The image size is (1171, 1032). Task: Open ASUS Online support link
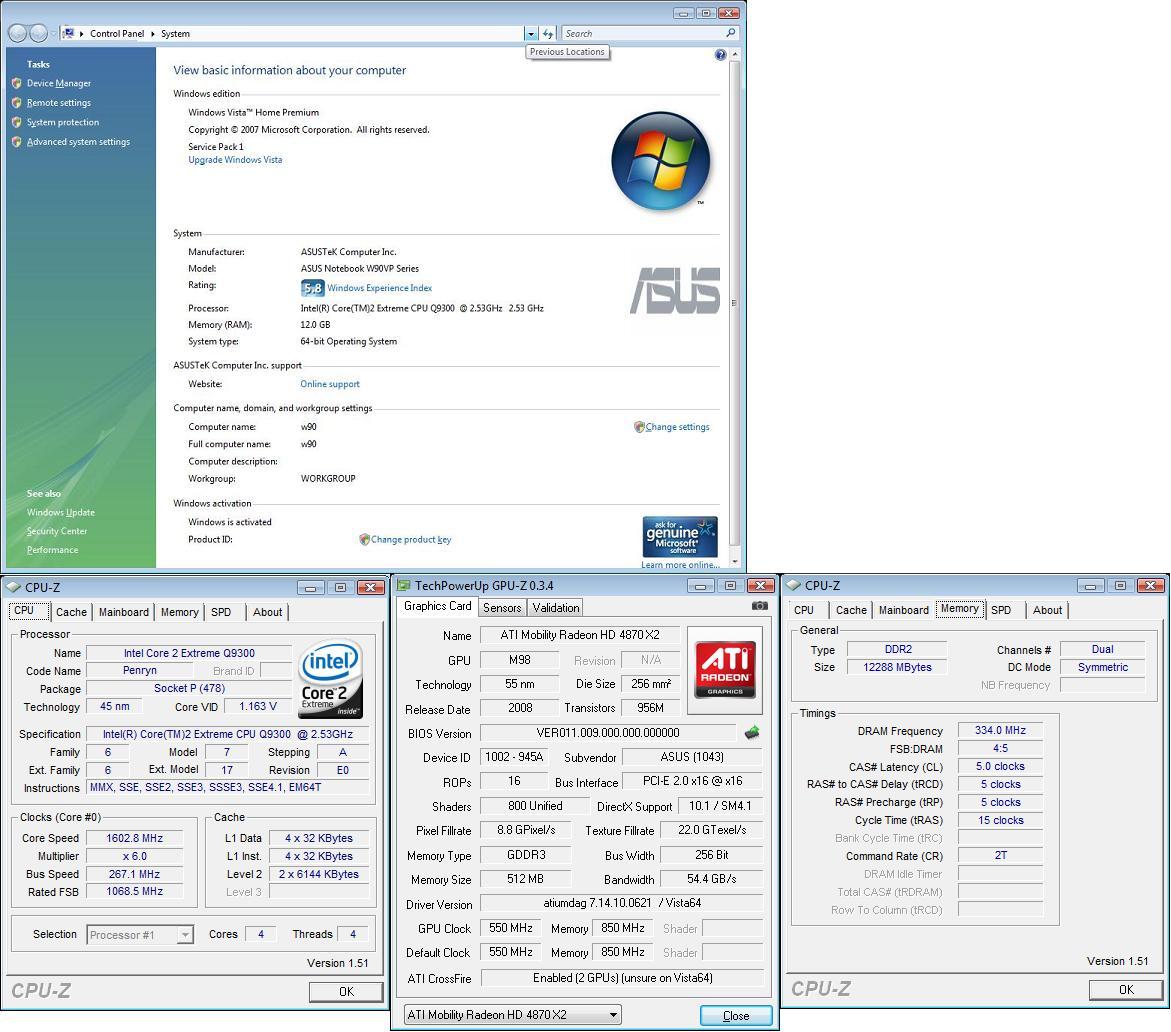pos(329,384)
